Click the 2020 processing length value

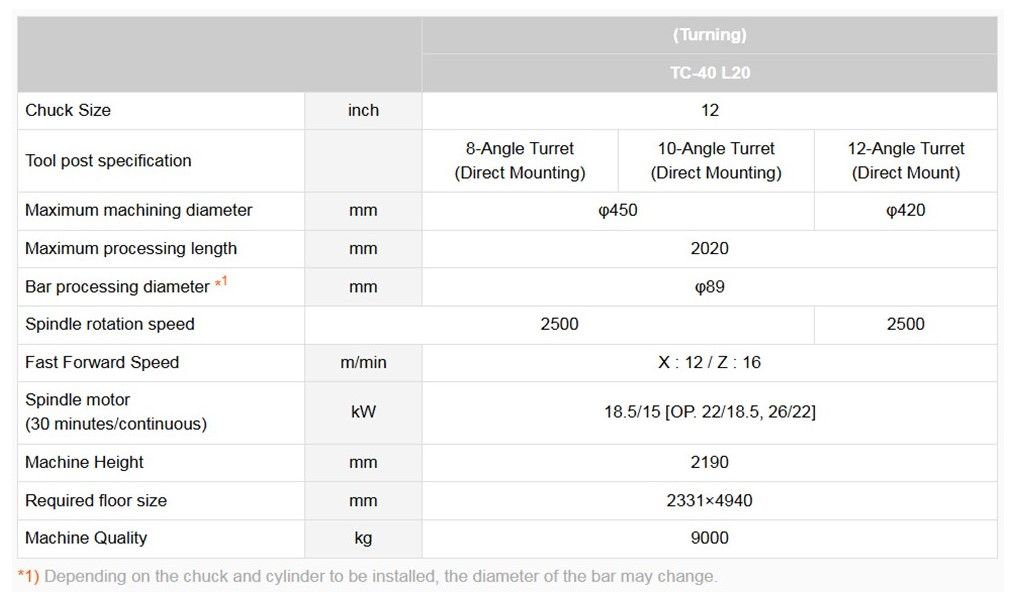(709, 248)
